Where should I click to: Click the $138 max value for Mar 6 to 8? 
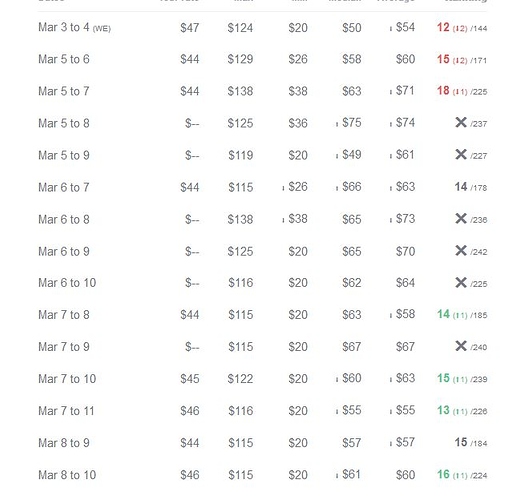coord(240,220)
